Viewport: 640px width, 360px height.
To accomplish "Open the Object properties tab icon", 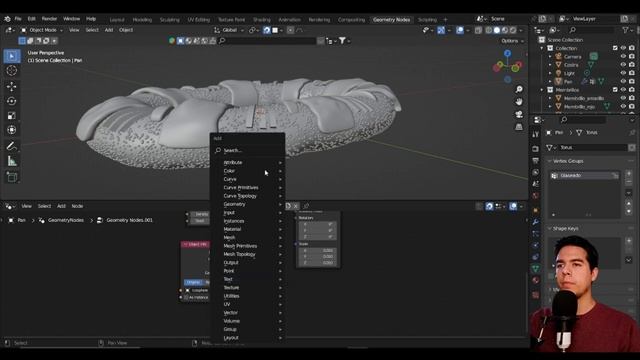I will point(536,210).
